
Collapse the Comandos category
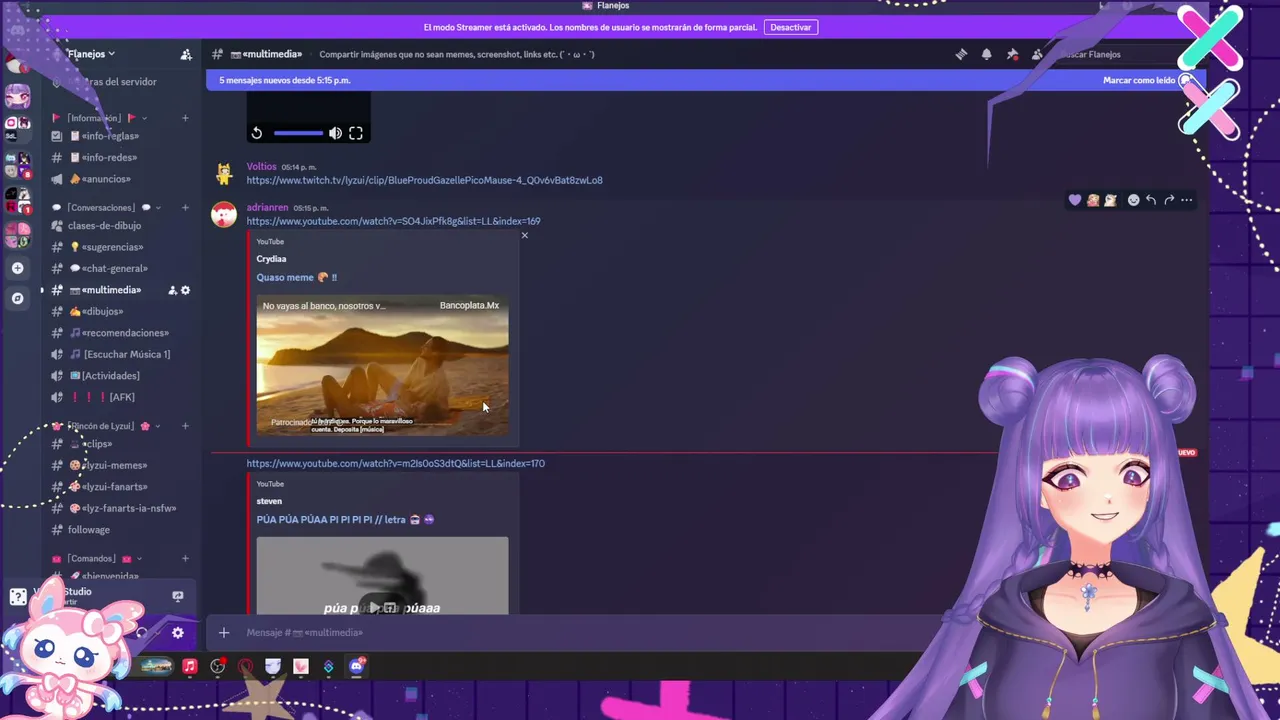(96, 558)
